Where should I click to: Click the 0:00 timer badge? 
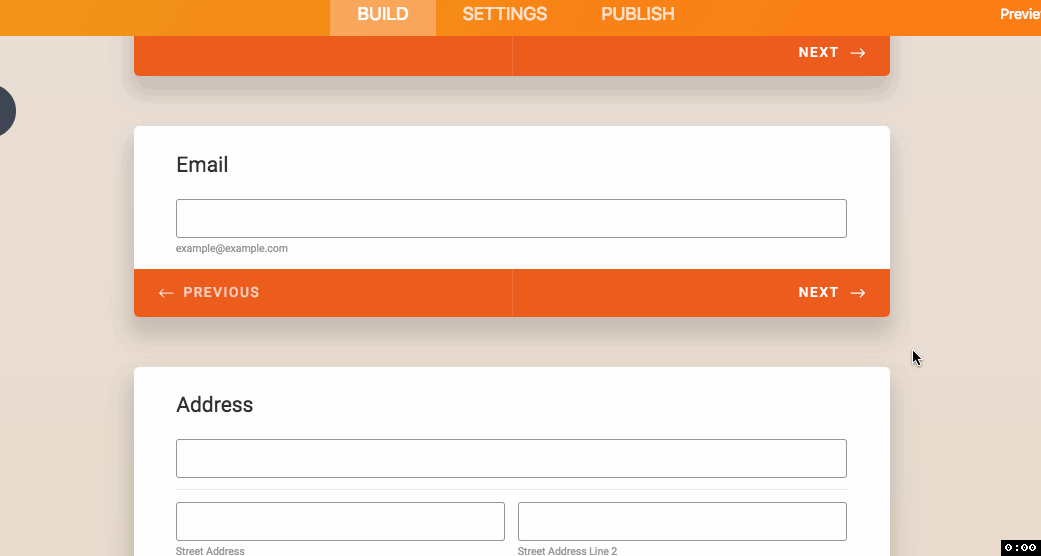point(1019,547)
